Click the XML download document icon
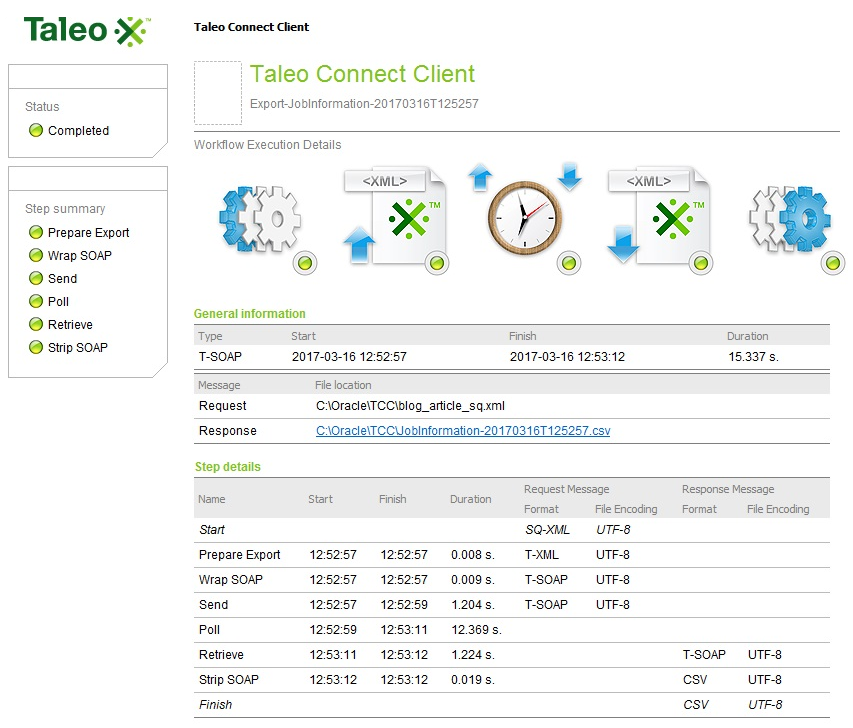853x728 pixels. pos(659,217)
